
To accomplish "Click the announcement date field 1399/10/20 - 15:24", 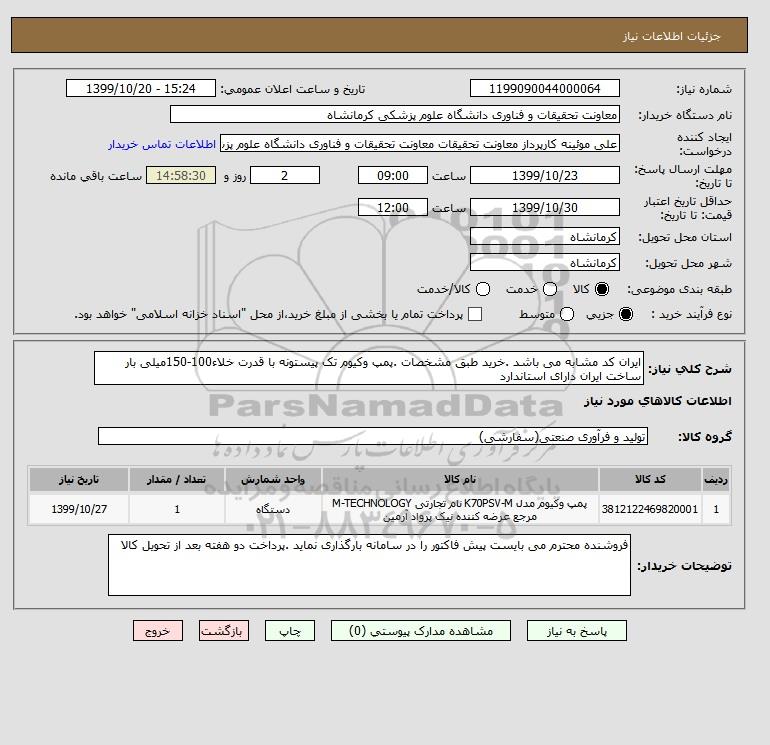I will point(141,88).
